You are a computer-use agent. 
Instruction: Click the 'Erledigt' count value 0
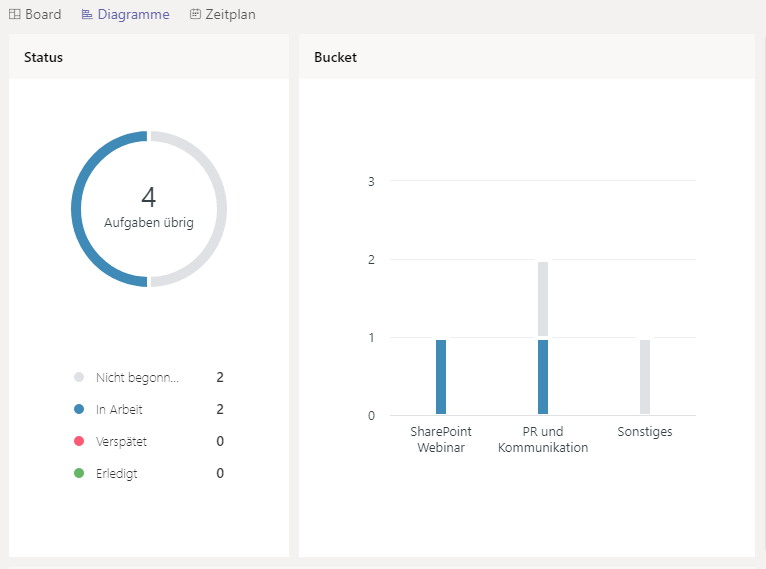(x=220, y=473)
